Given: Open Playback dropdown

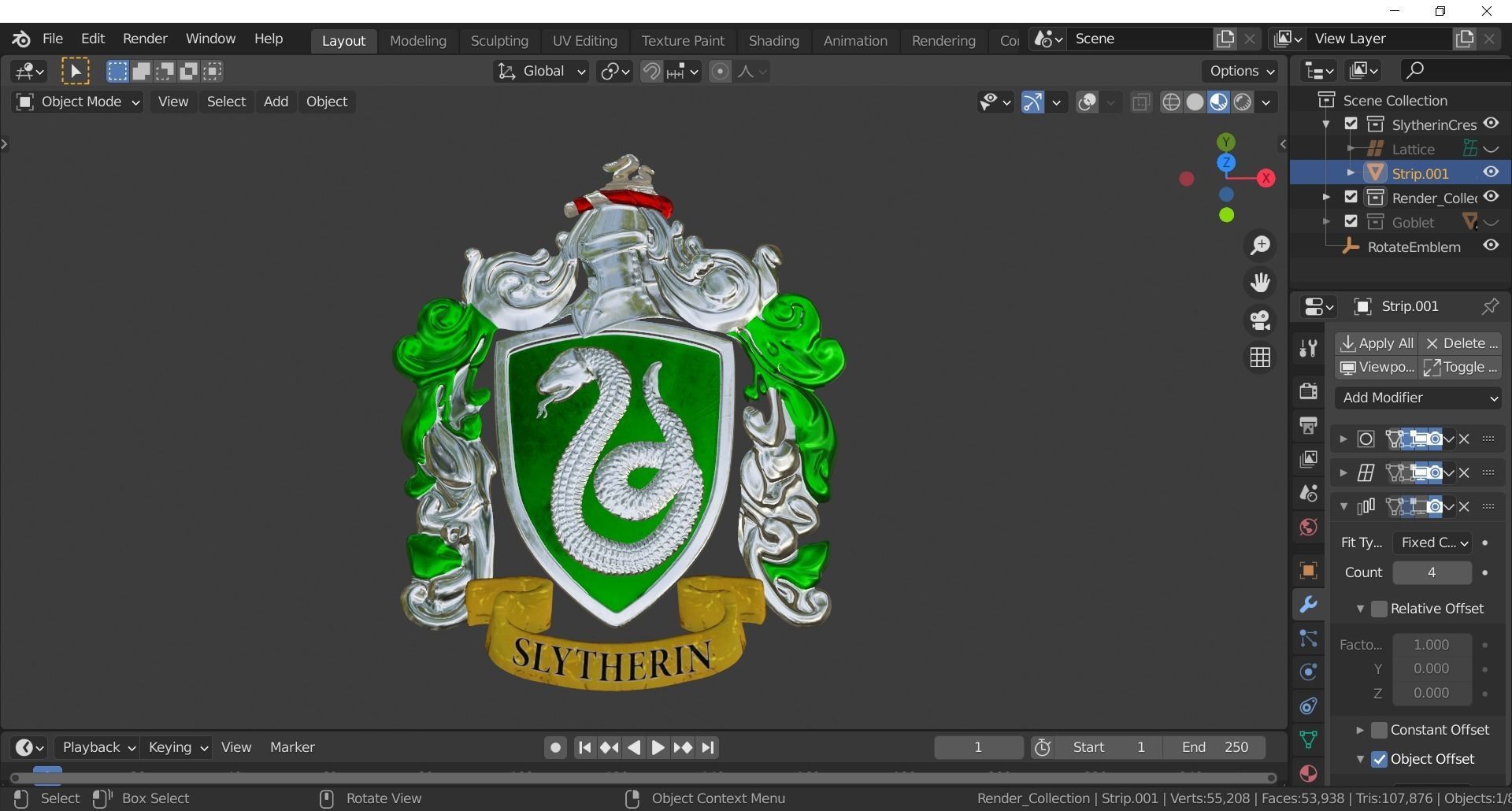Looking at the screenshot, I should 98,747.
